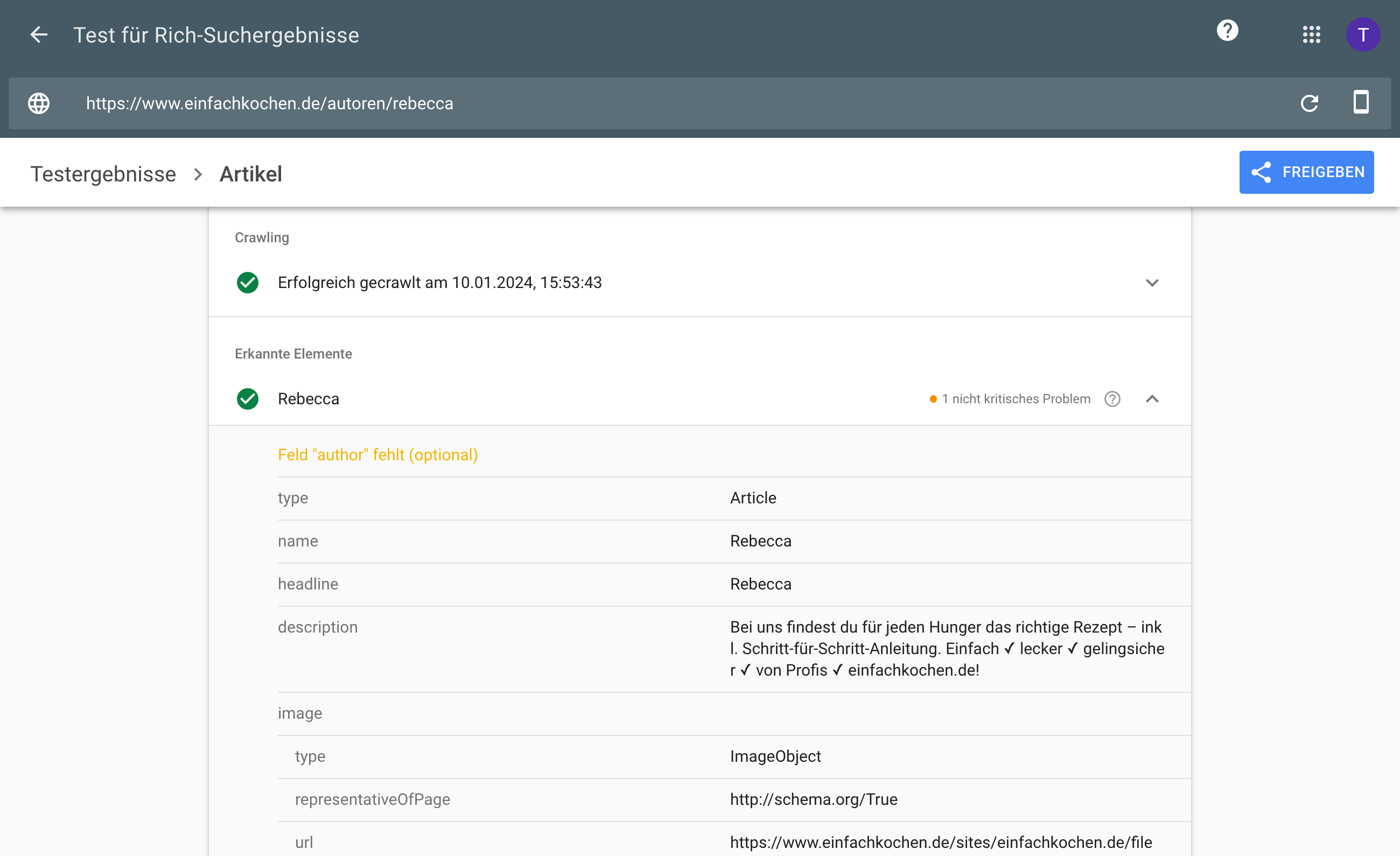This screenshot has height=856, width=1400.
Task: Click the description text about Rezept
Action: click(947, 649)
